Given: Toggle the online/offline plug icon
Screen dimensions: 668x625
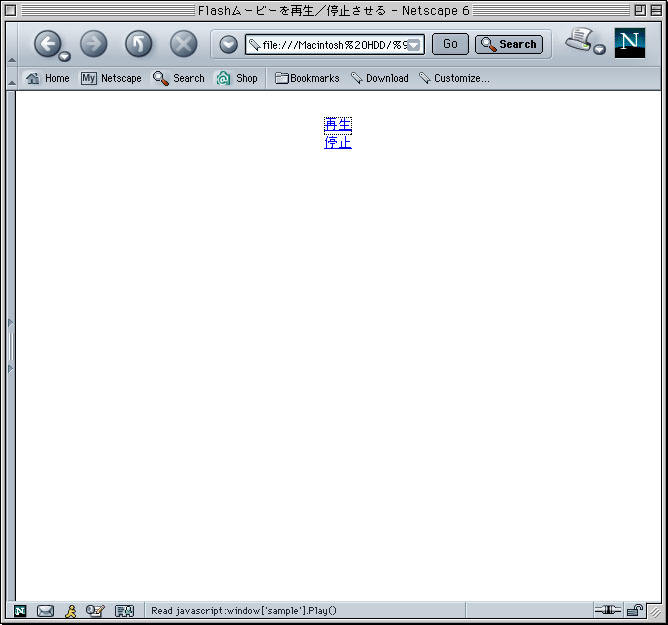Looking at the screenshot, I should point(608,610).
